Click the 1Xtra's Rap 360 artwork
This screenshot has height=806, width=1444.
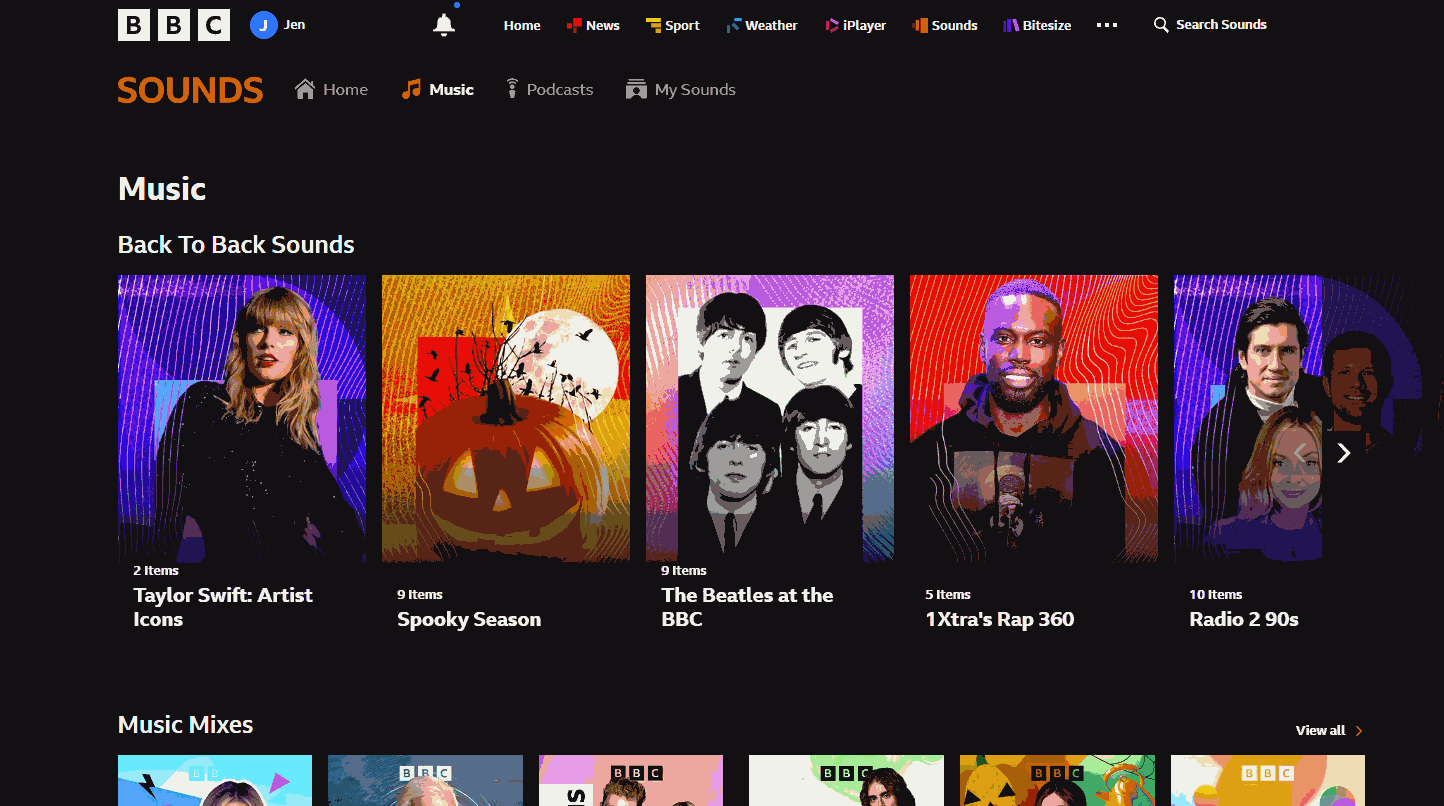(x=1034, y=418)
